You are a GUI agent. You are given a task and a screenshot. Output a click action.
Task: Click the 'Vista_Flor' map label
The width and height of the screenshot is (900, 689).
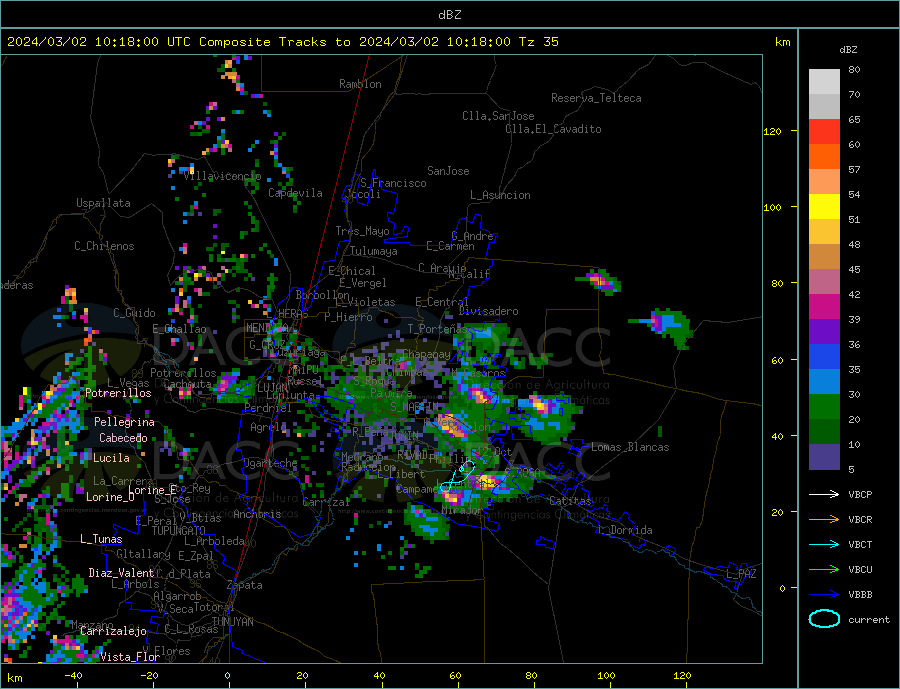point(130,657)
